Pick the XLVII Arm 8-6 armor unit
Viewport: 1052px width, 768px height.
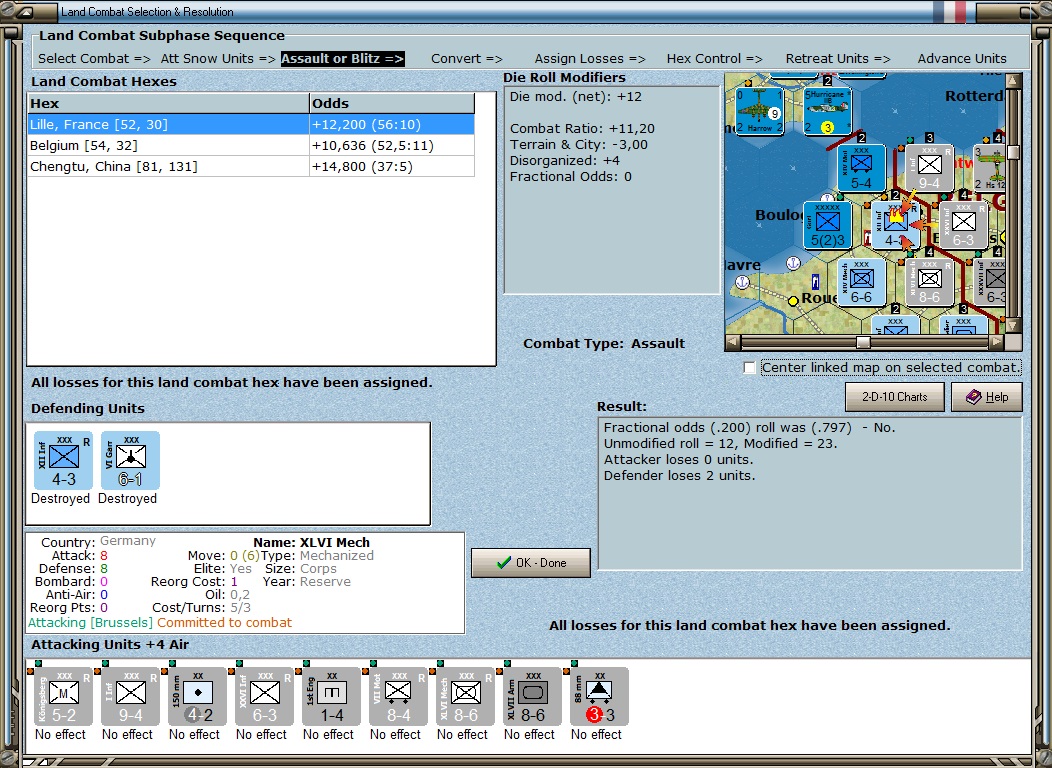pos(533,696)
